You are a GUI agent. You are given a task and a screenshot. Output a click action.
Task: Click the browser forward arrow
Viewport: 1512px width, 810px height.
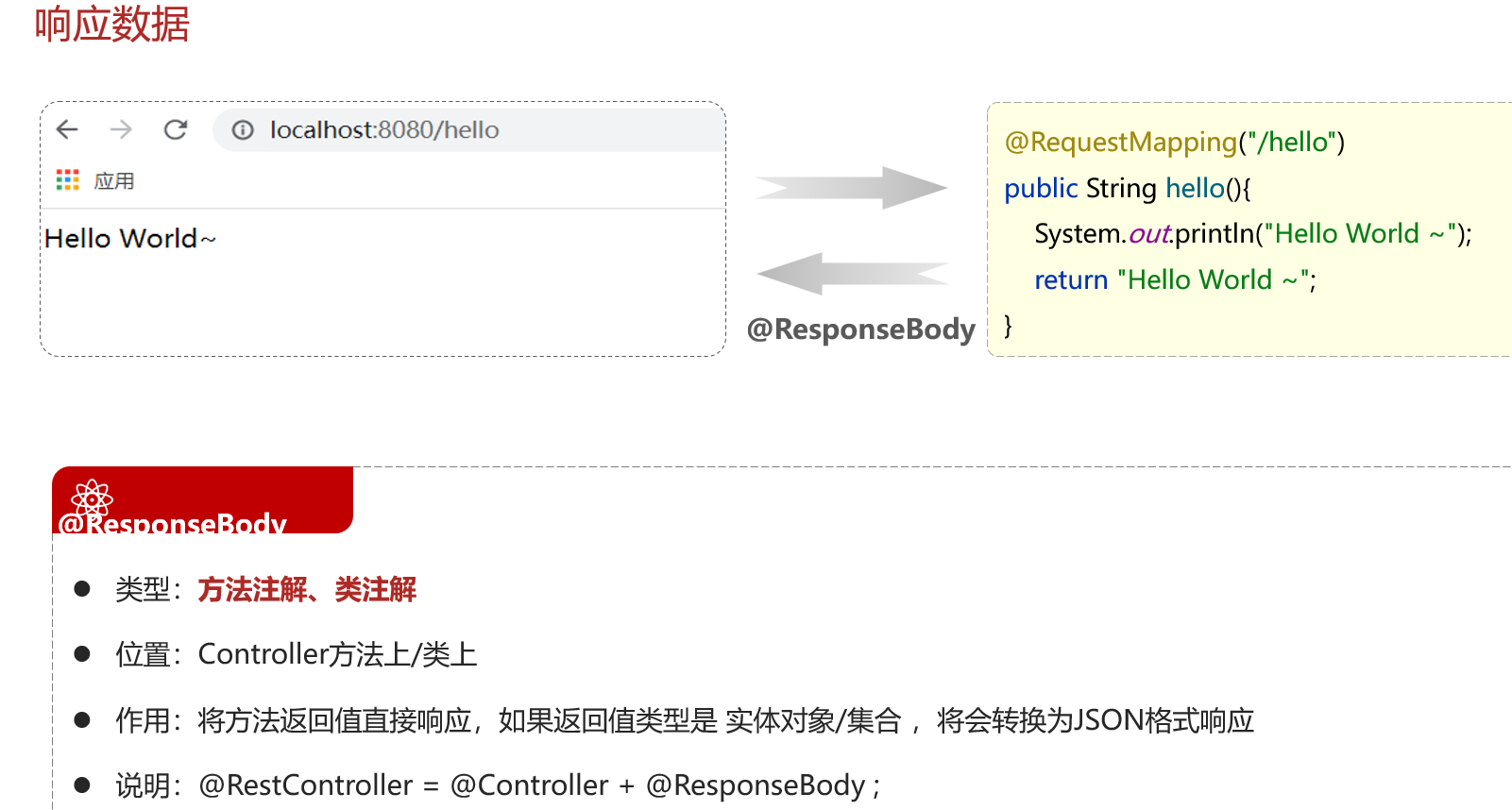pyautogui.click(x=121, y=129)
